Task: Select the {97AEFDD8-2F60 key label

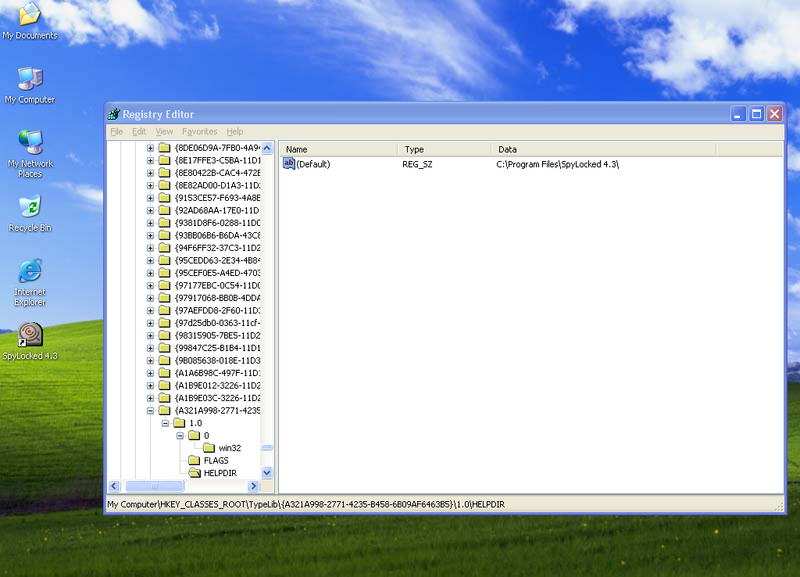Action: (x=217, y=310)
